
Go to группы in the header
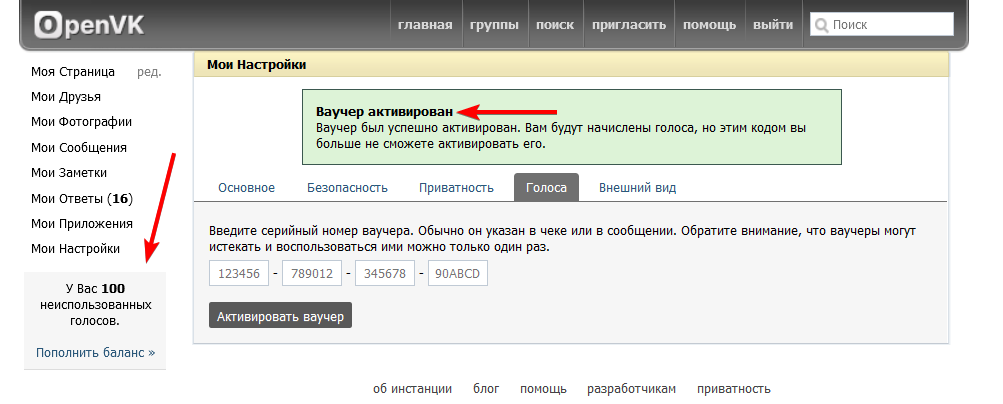[494, 25]
